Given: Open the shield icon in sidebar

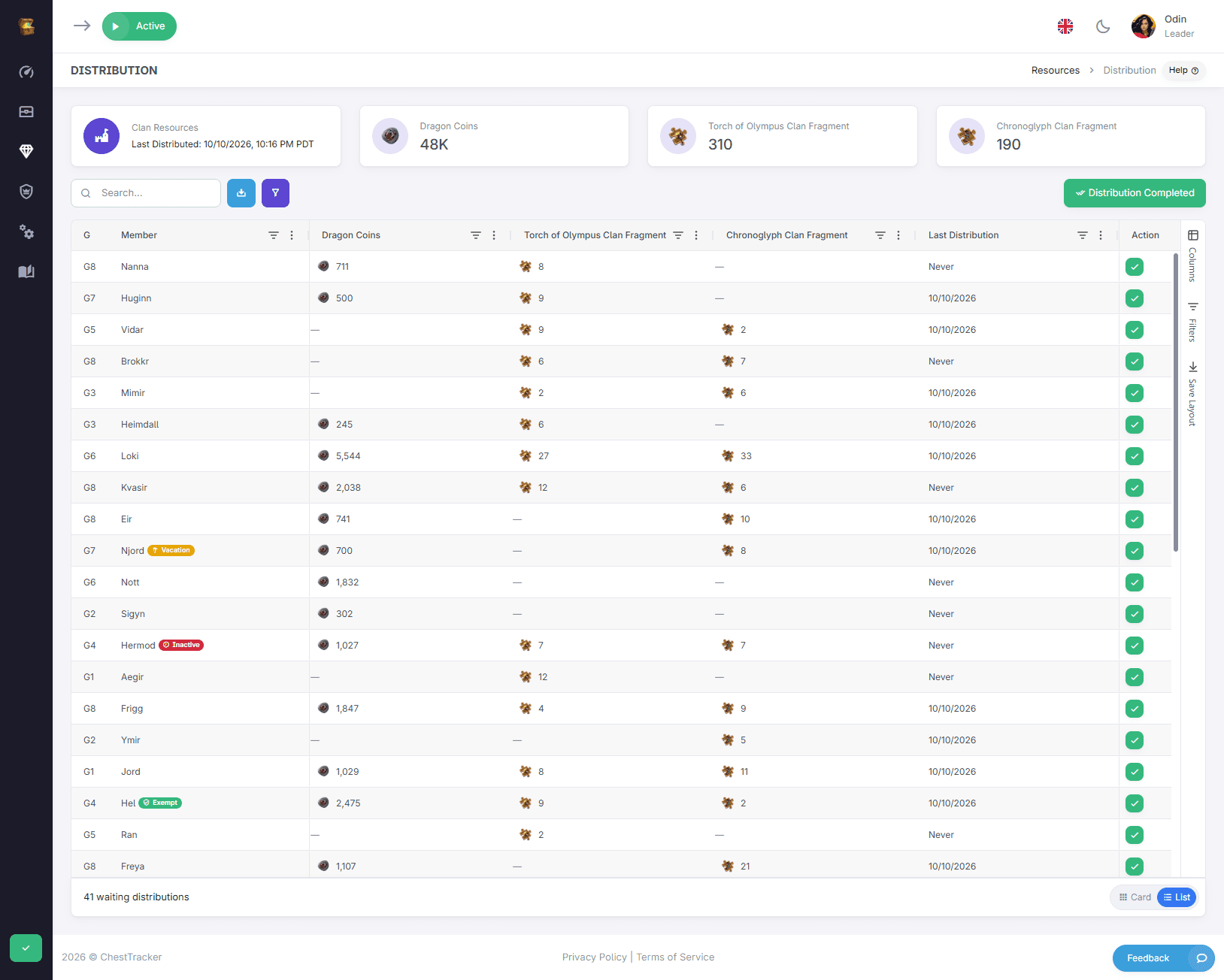Looking at the screenshot, I should click(26, 192).
